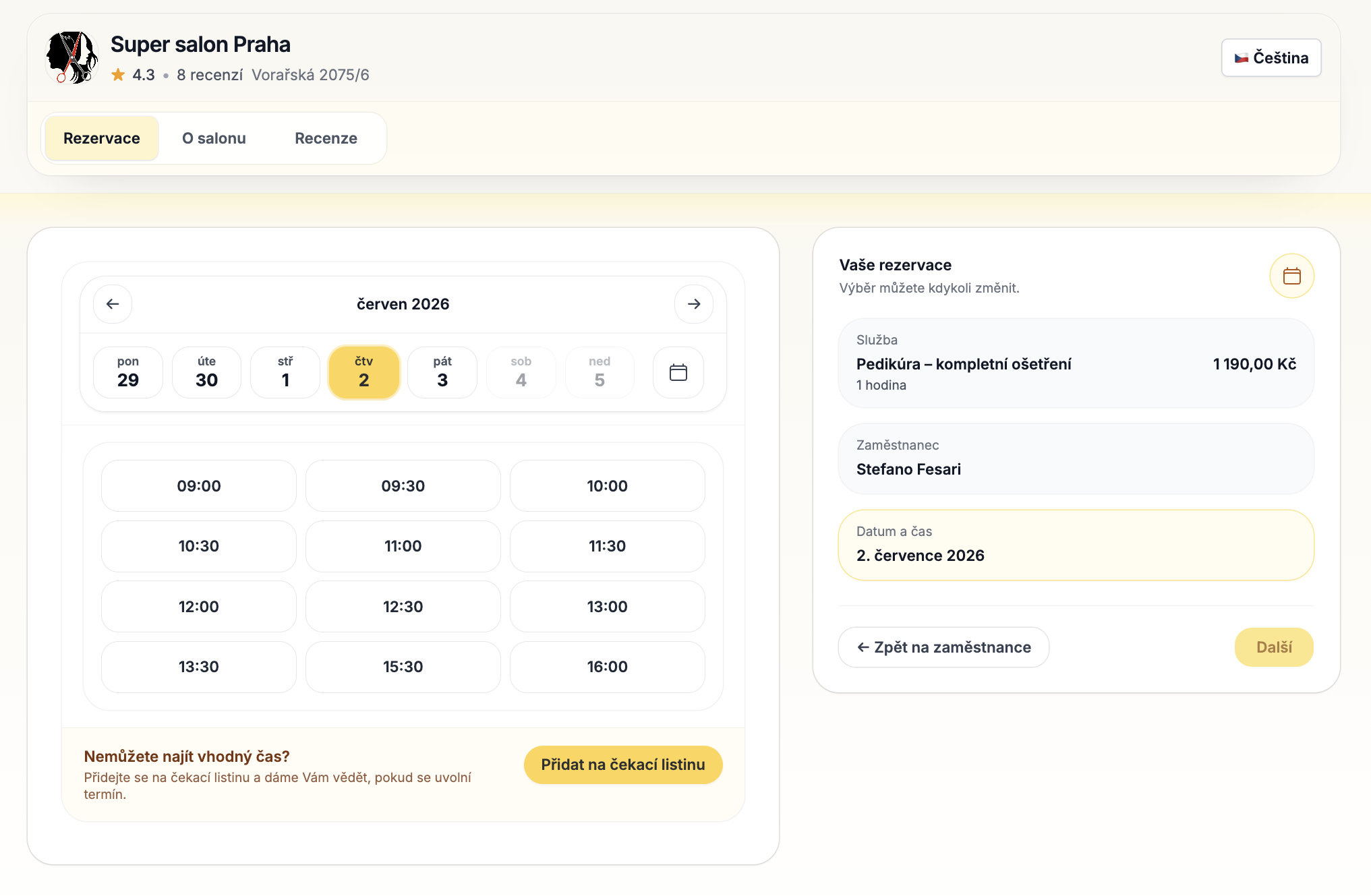
Task: Go back via Zpět na zaměstnance
Action: pyautogui.click(x=943, y=647)
